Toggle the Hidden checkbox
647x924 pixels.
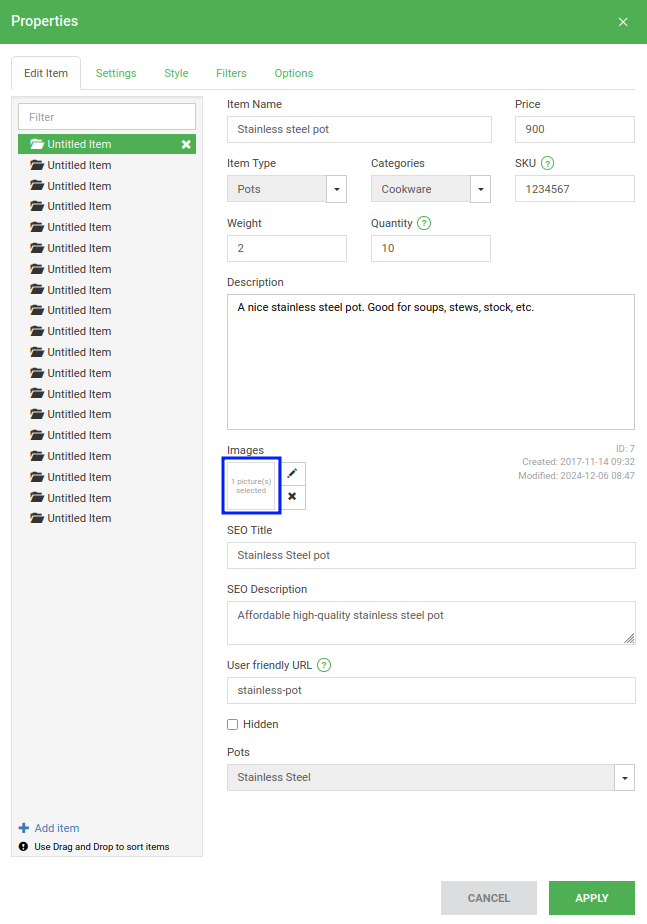tap(233, 724)
